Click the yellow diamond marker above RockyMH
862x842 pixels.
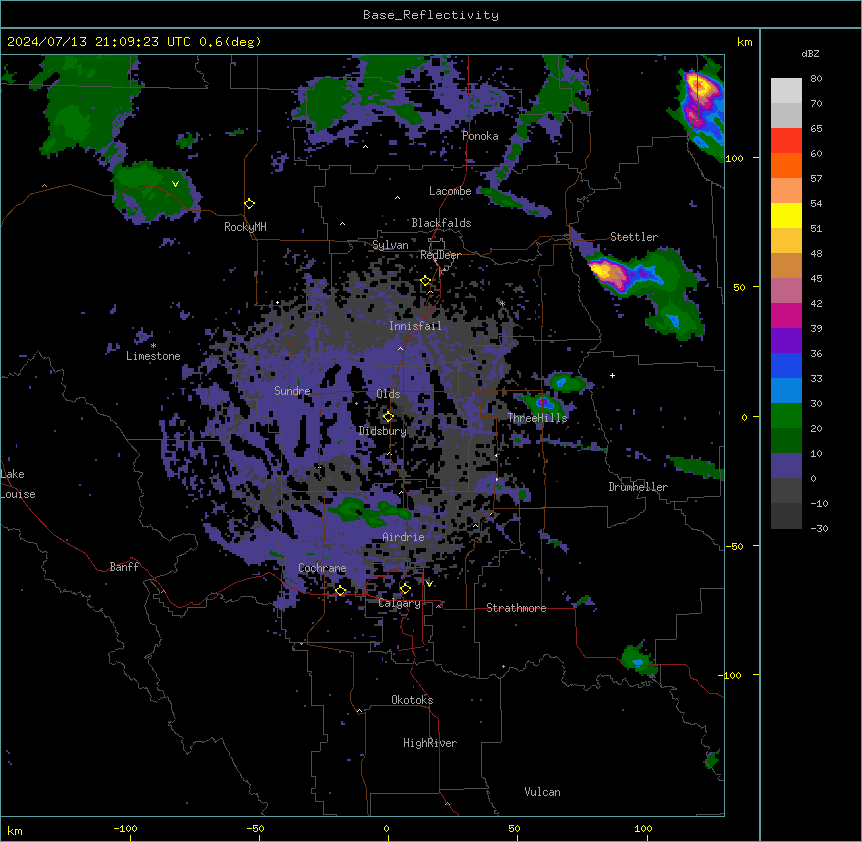point(249,204)
